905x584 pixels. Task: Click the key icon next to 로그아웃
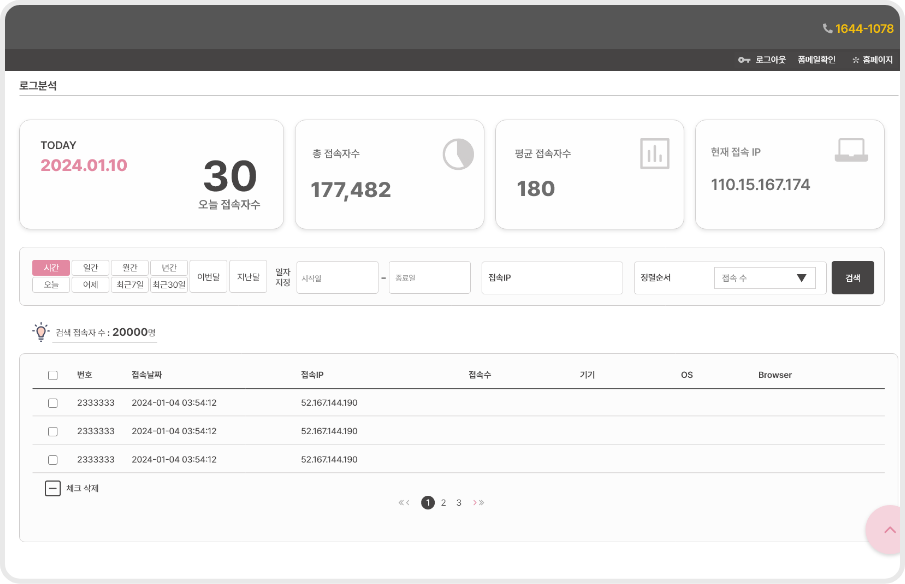coord(744,60)
